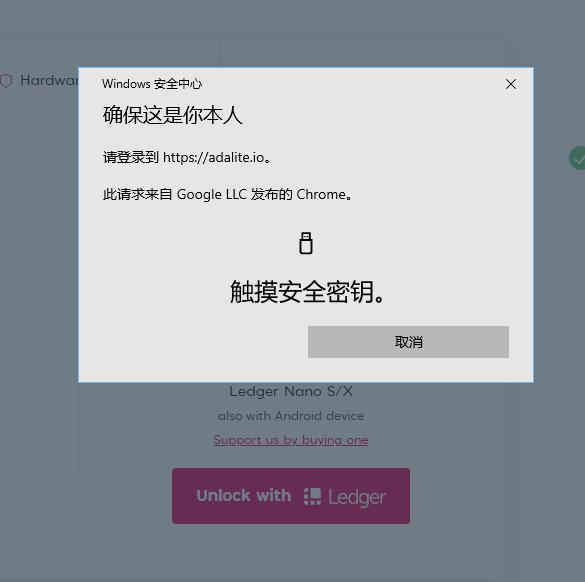The height and width of the screenshot is (582, 585).
Task: Click the Ledger logo icon in button
Action: pyautogui.click(x=312, y=496)
